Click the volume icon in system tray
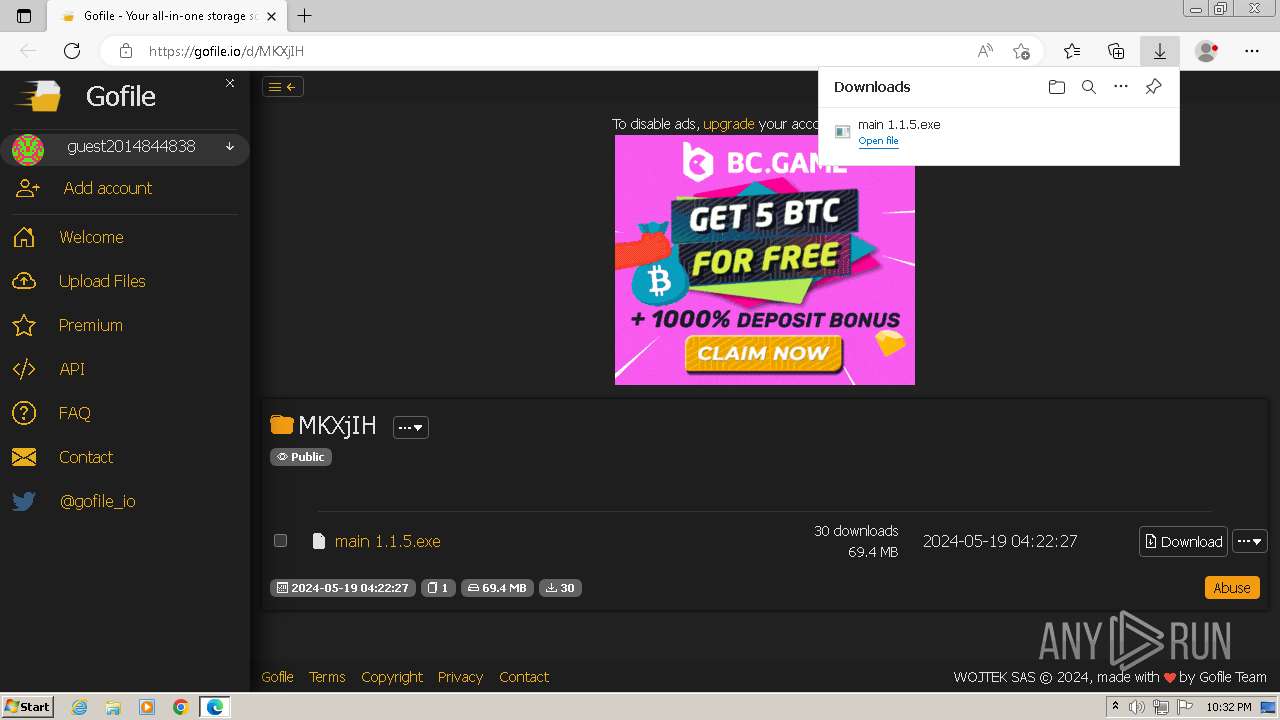This screenshot has height=720, width=1280. click(1136, 707)
